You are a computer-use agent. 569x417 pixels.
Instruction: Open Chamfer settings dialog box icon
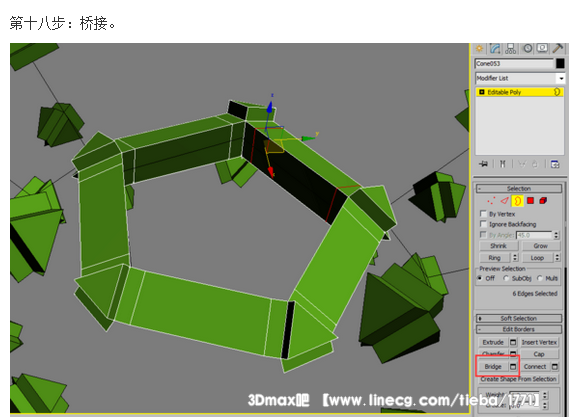513,353
